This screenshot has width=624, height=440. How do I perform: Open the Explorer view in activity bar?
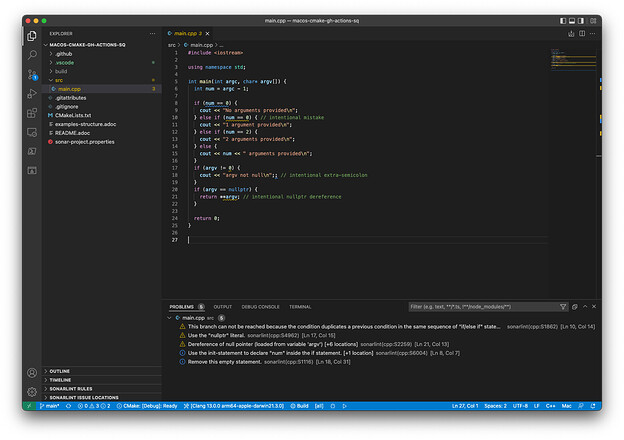32,36
